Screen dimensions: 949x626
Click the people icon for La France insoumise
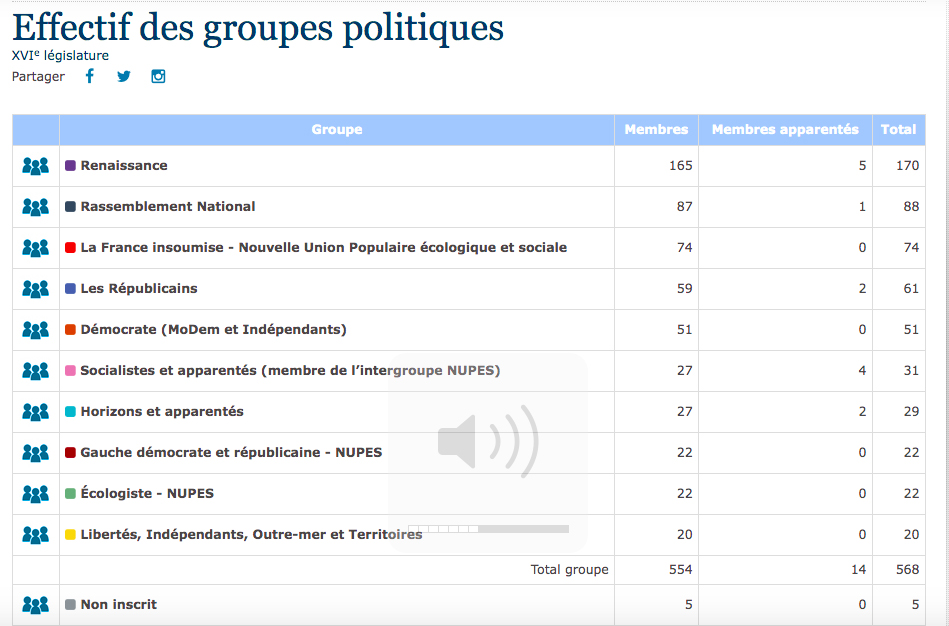[36, 248]
